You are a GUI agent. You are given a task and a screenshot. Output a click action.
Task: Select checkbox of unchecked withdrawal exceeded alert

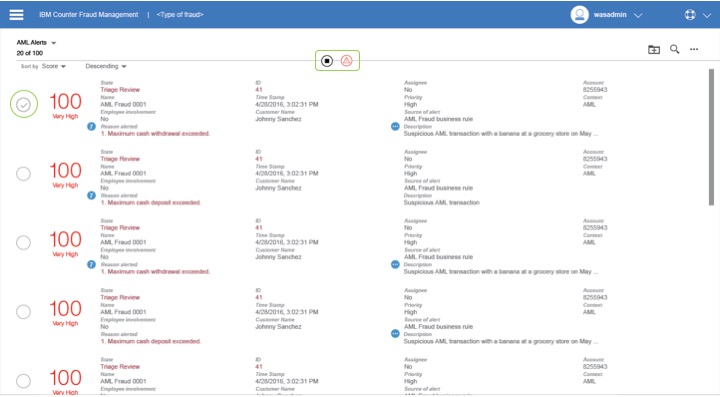pos(23,243)
